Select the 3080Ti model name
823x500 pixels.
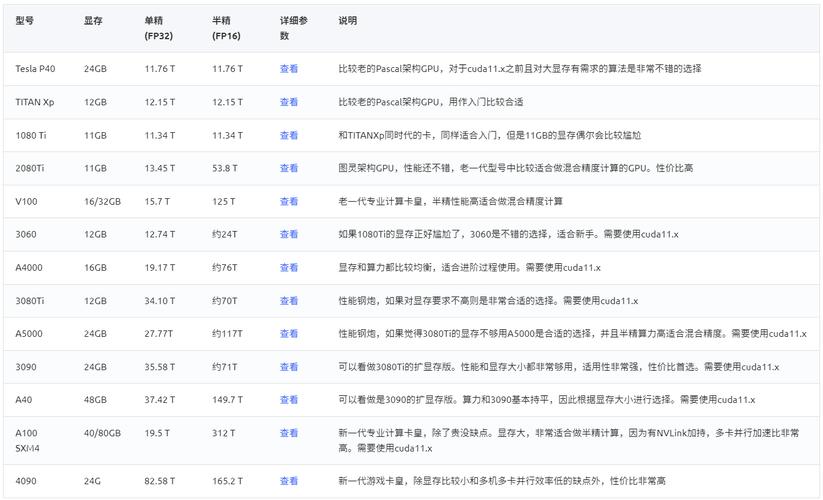tap(30, 301)
